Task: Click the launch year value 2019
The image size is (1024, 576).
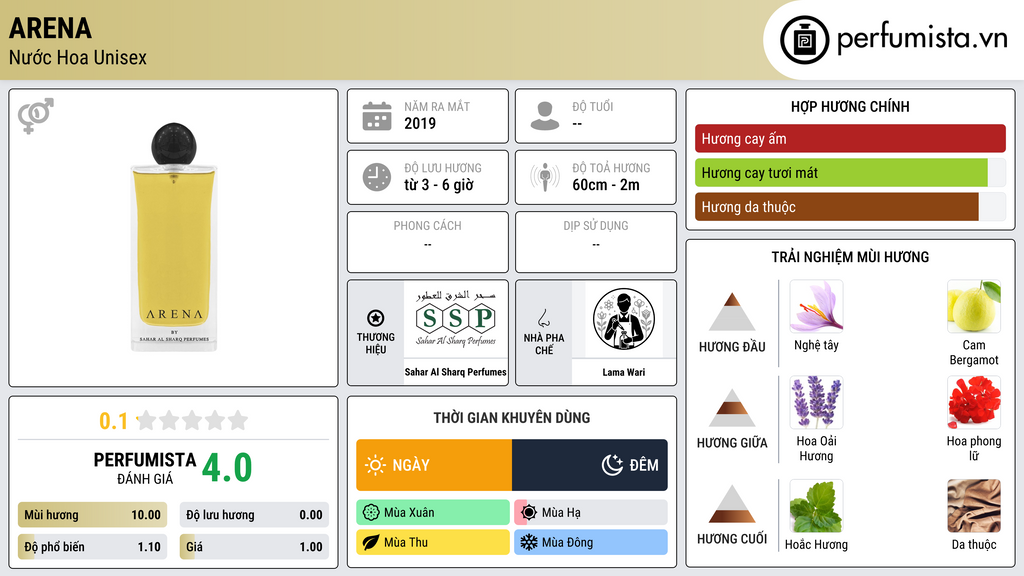Action: (x=420, y=123)
